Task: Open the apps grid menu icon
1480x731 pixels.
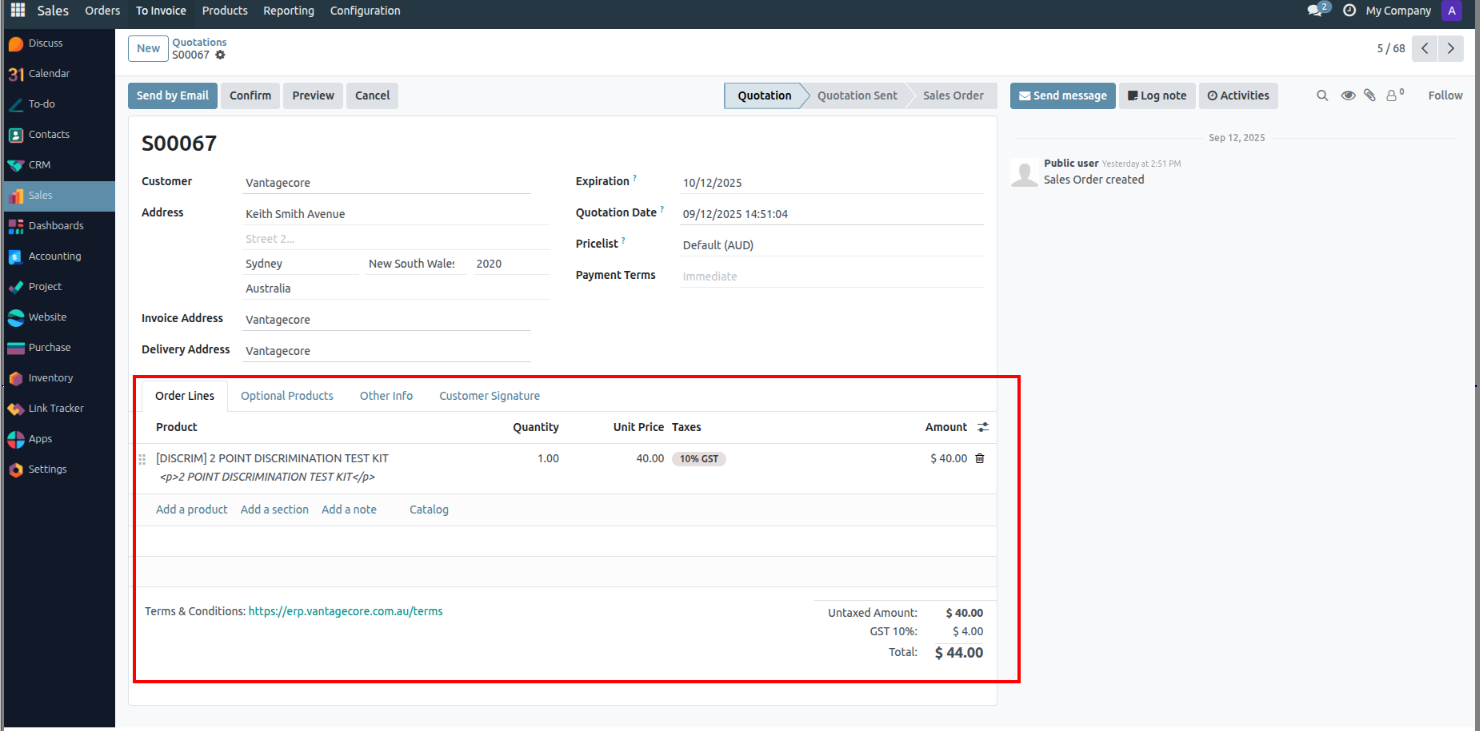Action: 18,11
